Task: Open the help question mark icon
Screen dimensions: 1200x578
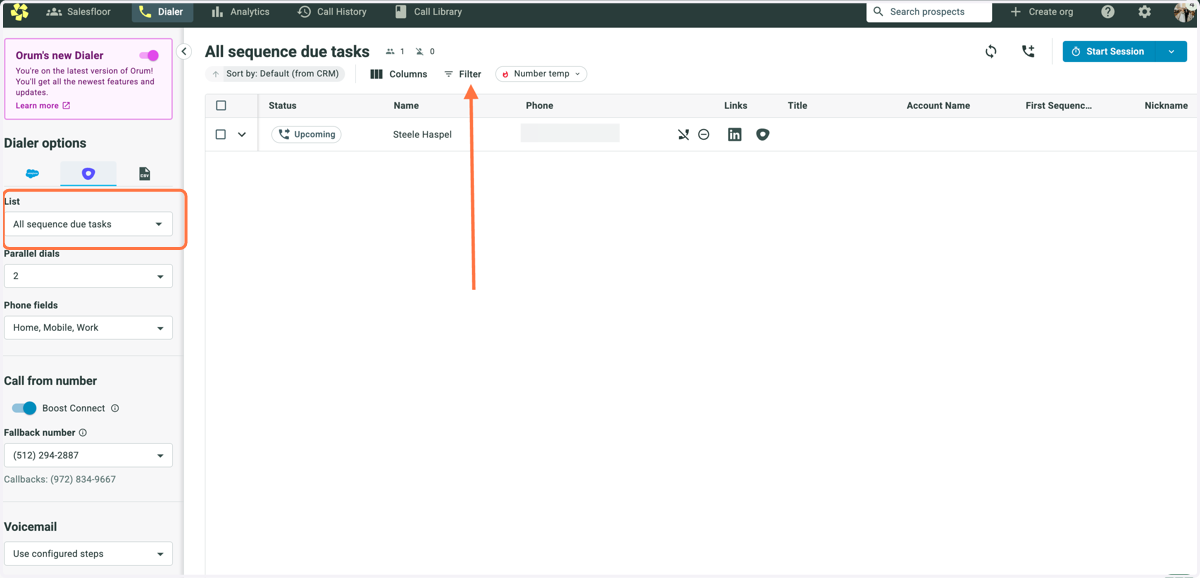Action: pyautogui.click(x=1108, y=12)
